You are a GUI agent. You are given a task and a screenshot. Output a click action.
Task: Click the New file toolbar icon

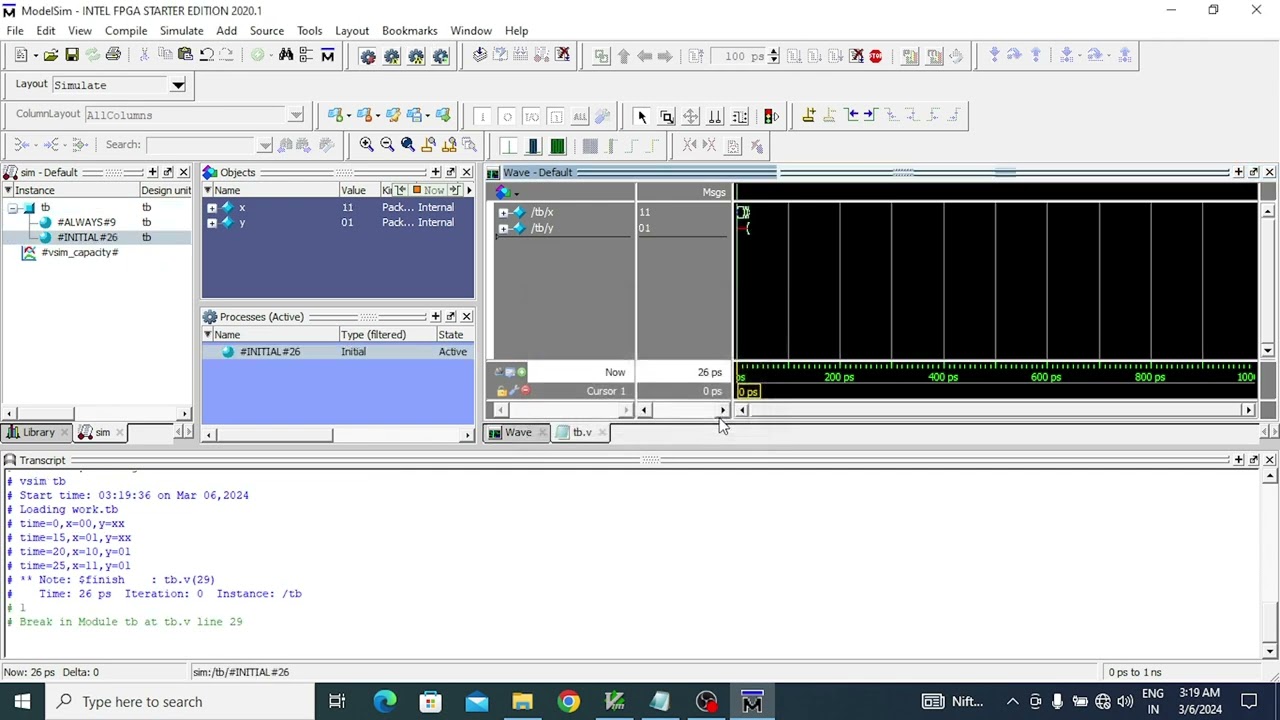[21, 56]
